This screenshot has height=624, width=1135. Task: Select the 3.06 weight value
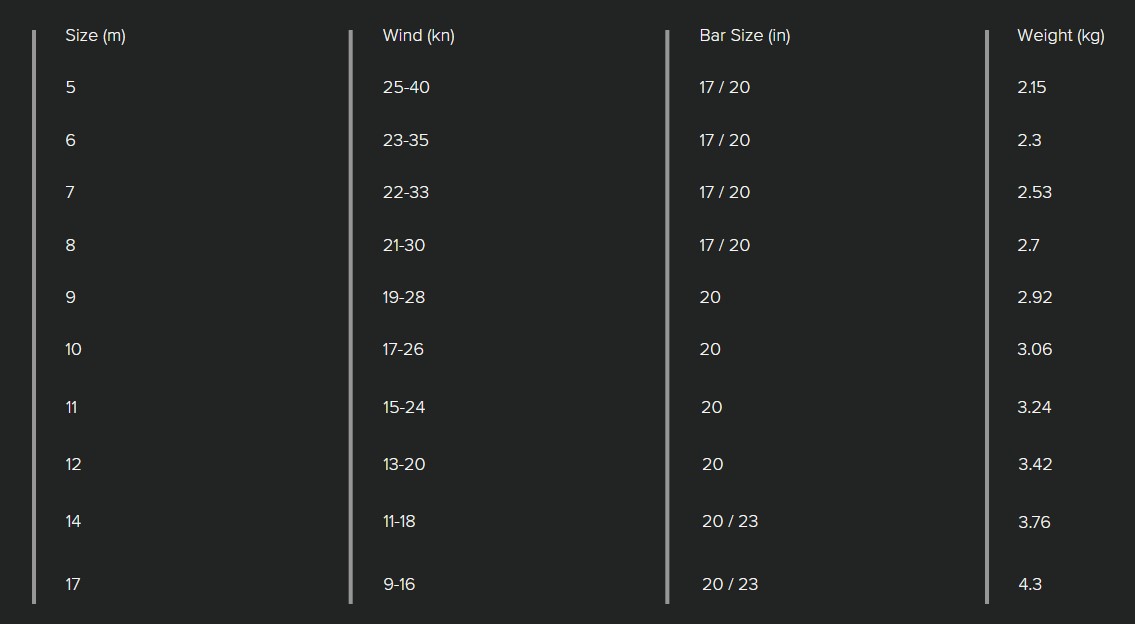coord(1034,350)
